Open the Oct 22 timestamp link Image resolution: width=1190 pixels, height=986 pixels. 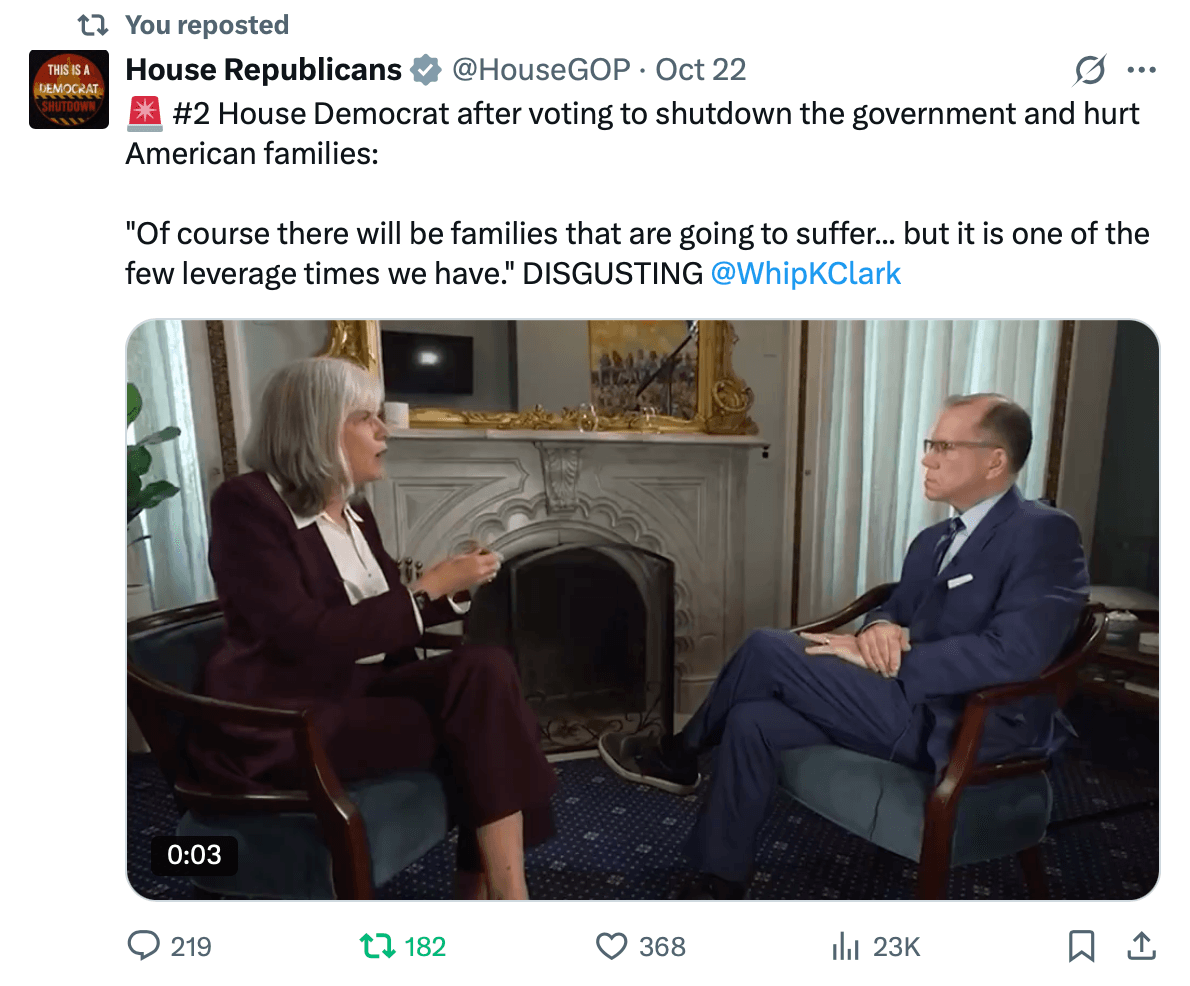(701, 70)
